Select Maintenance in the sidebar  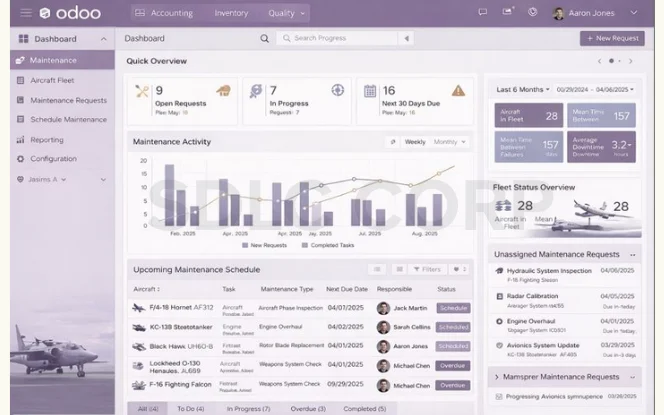62,60
